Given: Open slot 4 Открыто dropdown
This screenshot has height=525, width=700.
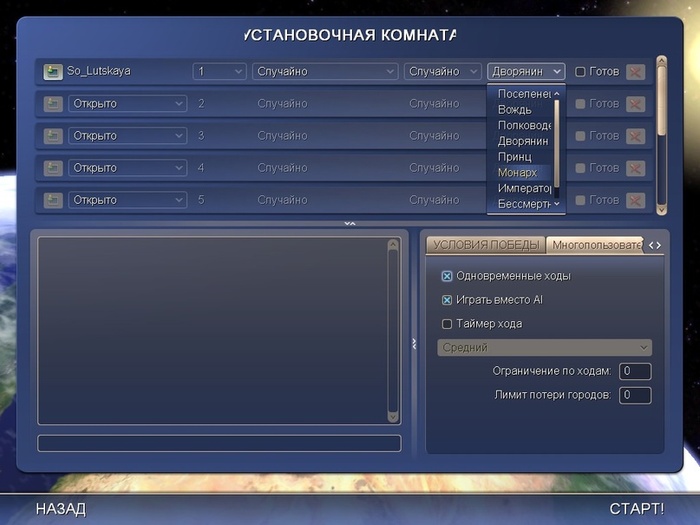Looking at the screenshot, I should pyautogui.click(x=128, y=168).
